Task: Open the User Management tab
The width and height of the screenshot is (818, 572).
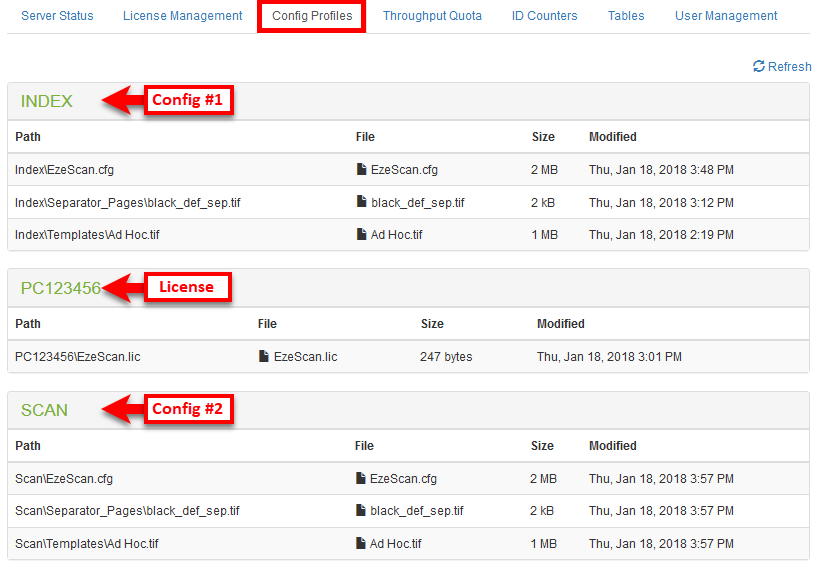Action: click(726, 16)
